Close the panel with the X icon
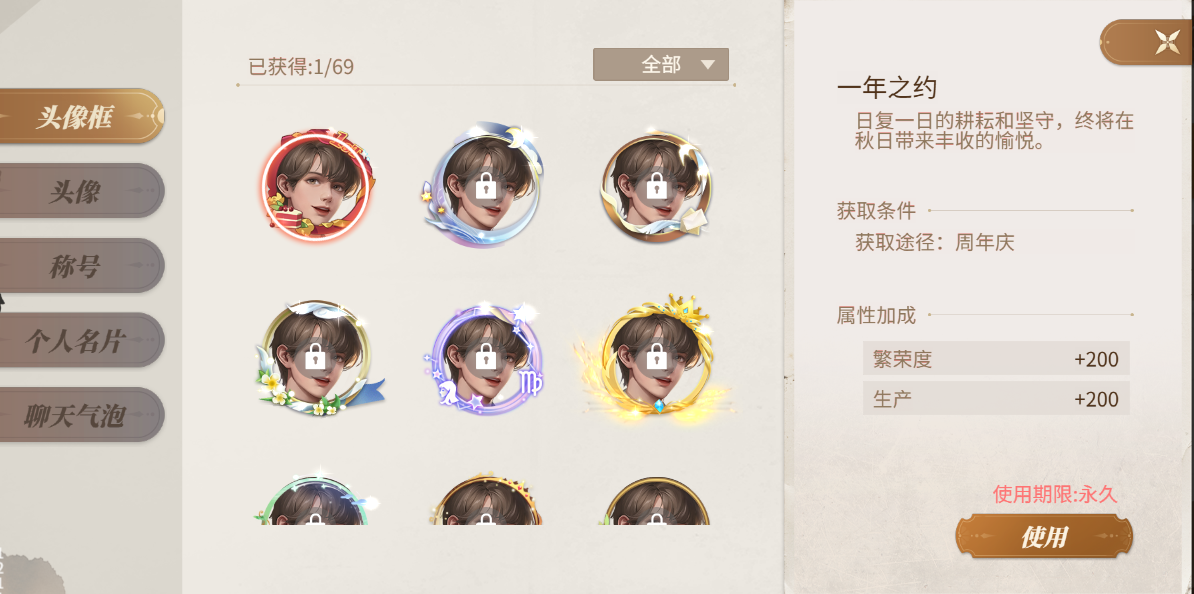 coord(1166,42)
